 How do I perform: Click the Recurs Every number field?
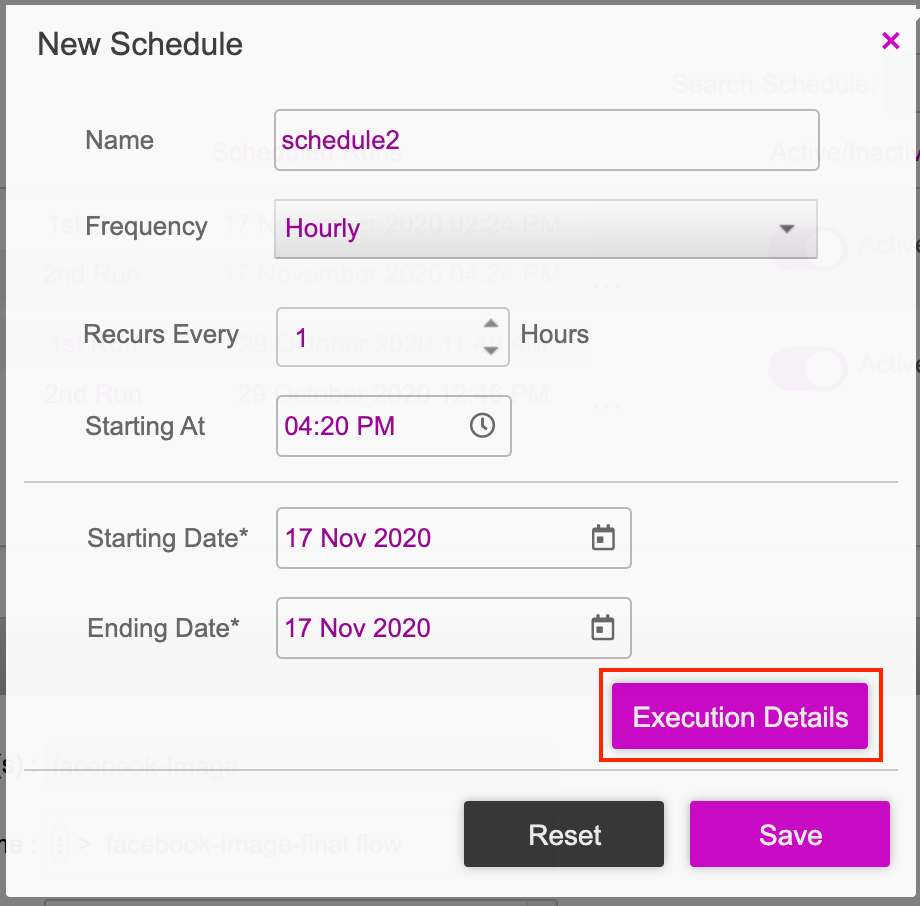[x=393, y=337]
